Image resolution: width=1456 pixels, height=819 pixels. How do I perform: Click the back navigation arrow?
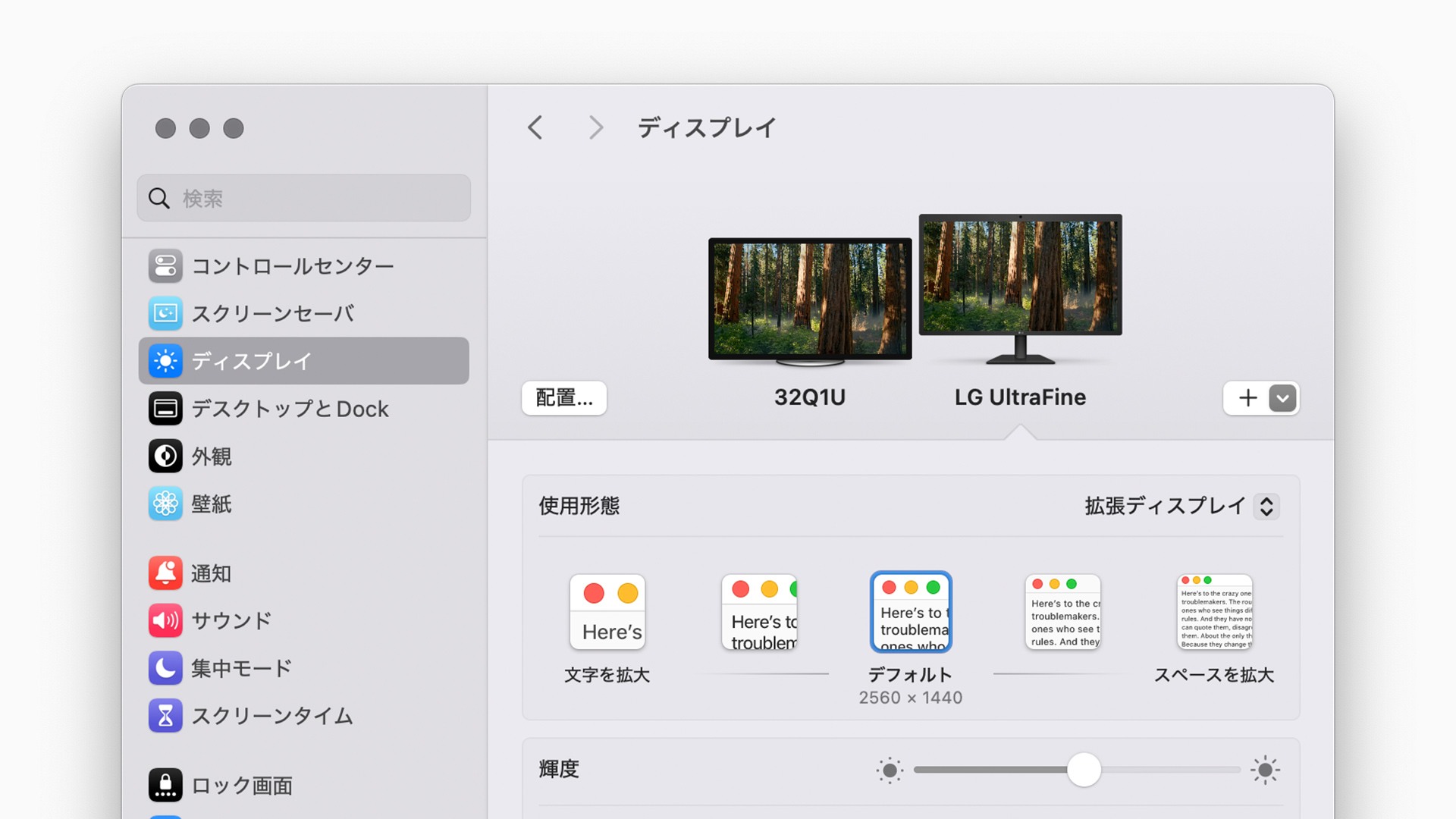pyautogui.click(x=535, y=127)
